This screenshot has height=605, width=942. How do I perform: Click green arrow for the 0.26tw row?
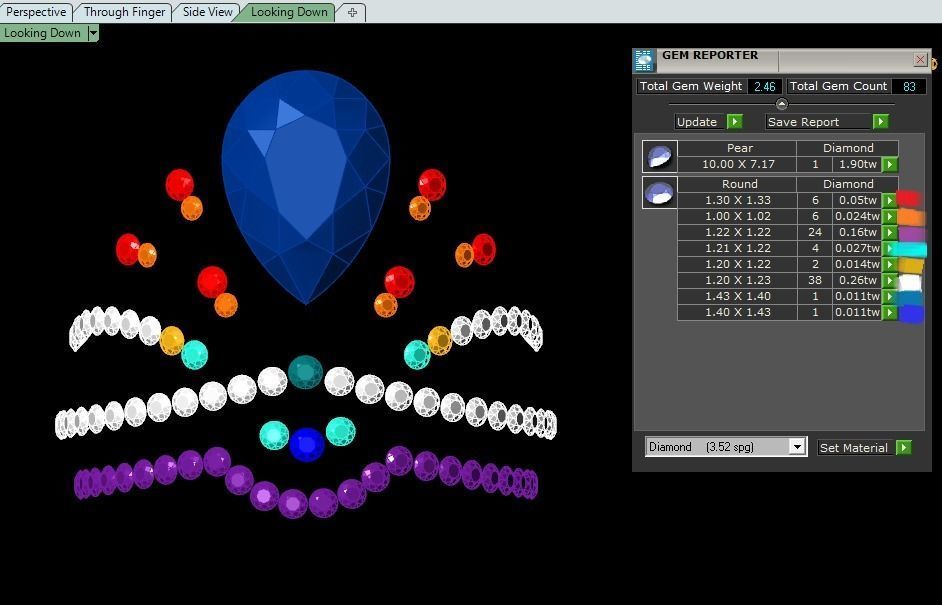(889, 281)
